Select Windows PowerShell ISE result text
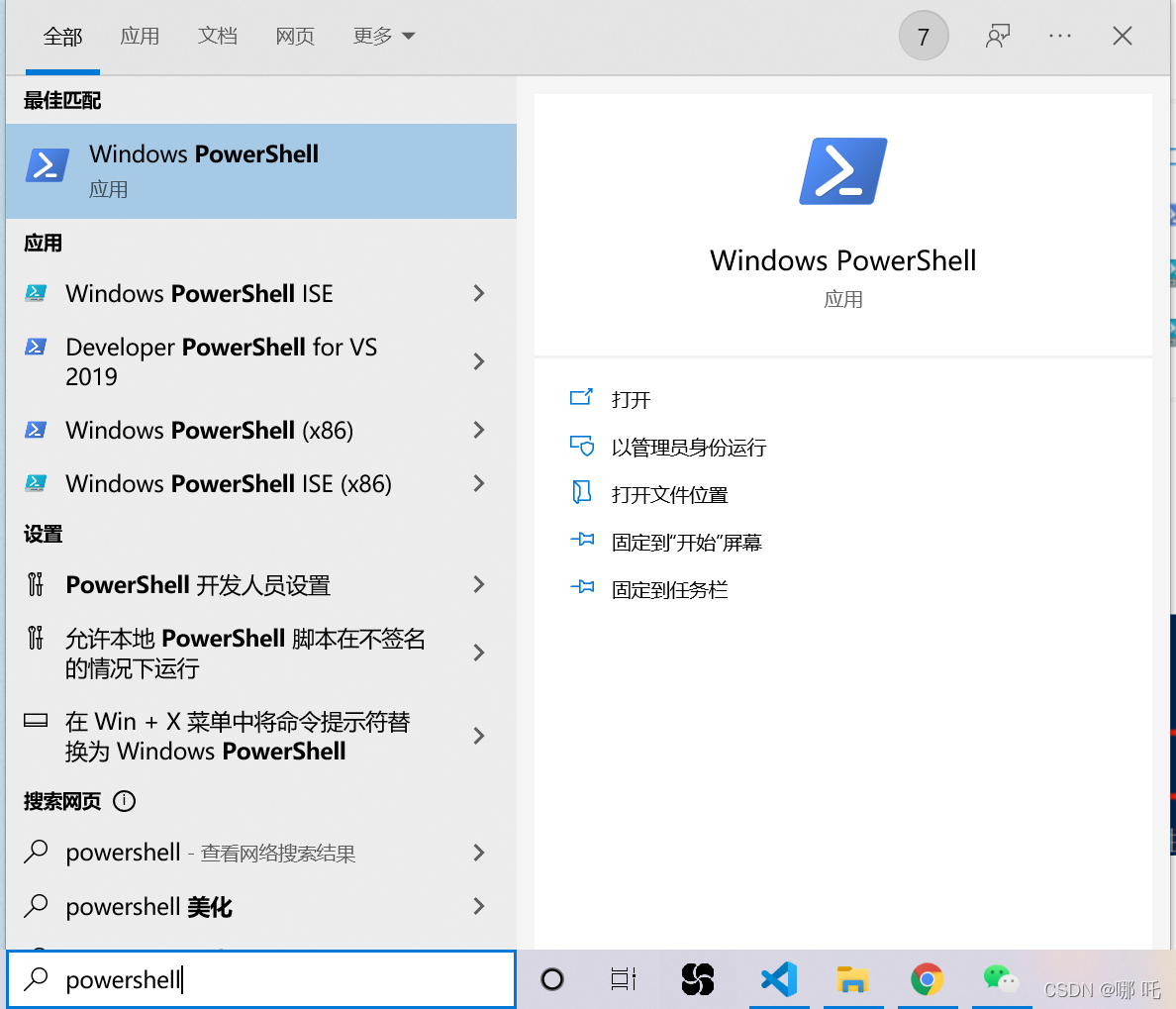1176x1009 pixels. (200, 293)
